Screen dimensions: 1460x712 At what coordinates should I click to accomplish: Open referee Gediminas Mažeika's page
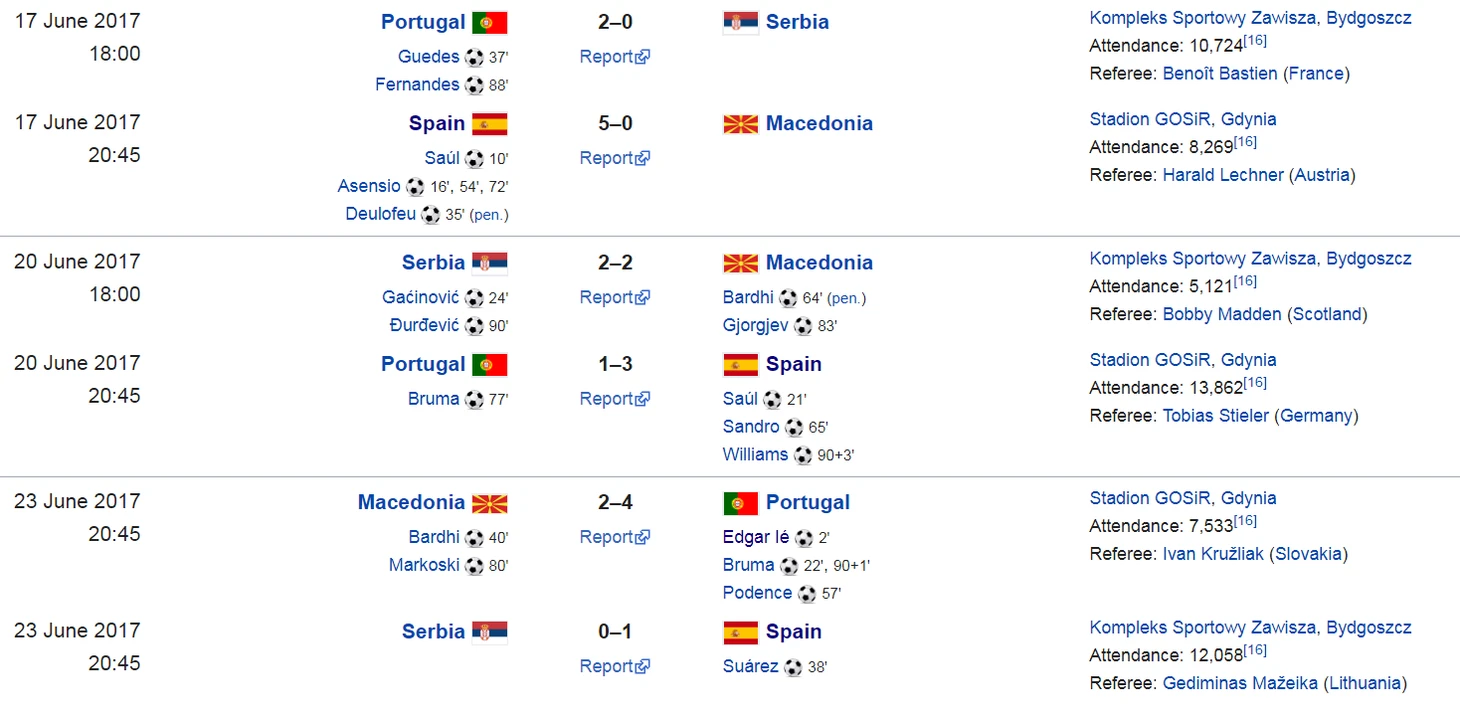[1240, 683]
